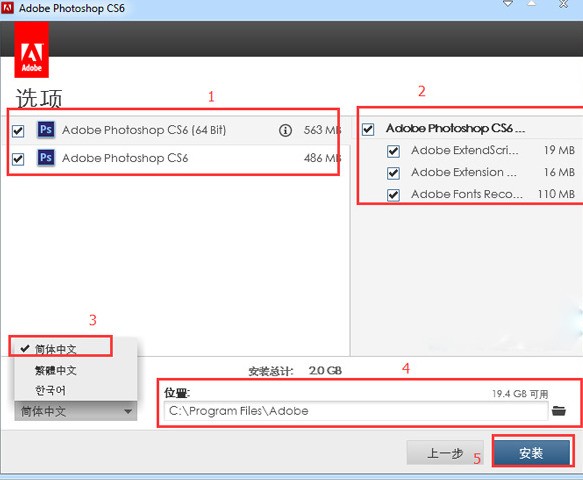
Task: Click the Adobe icon in the title bar
Action: pos(7,8)
